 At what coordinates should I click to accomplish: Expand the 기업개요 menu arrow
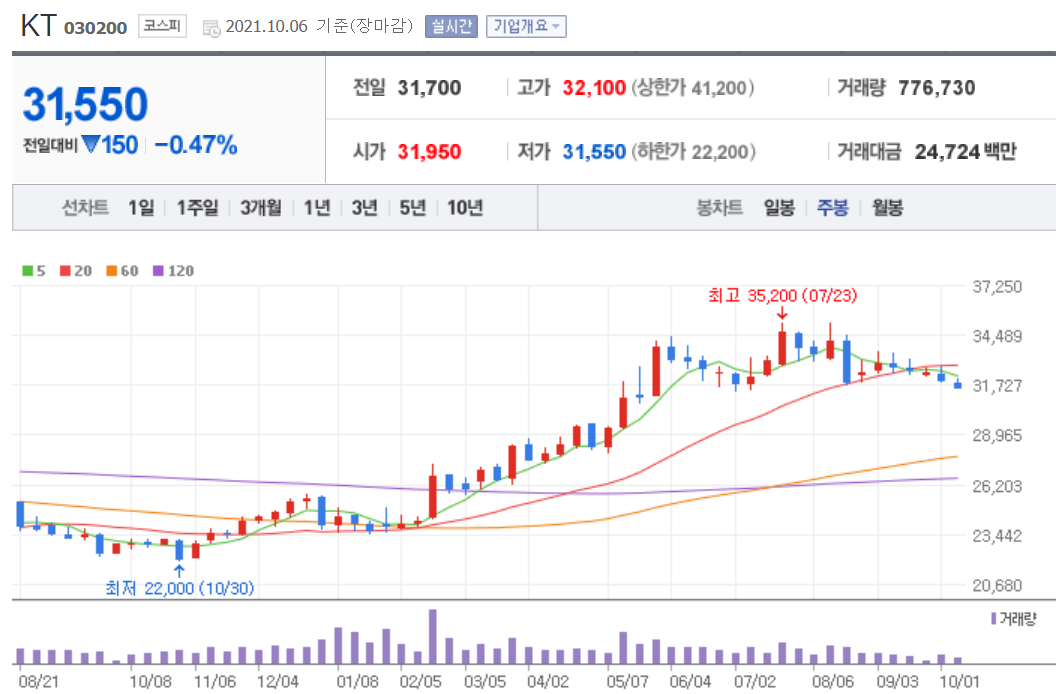point(556,26)
